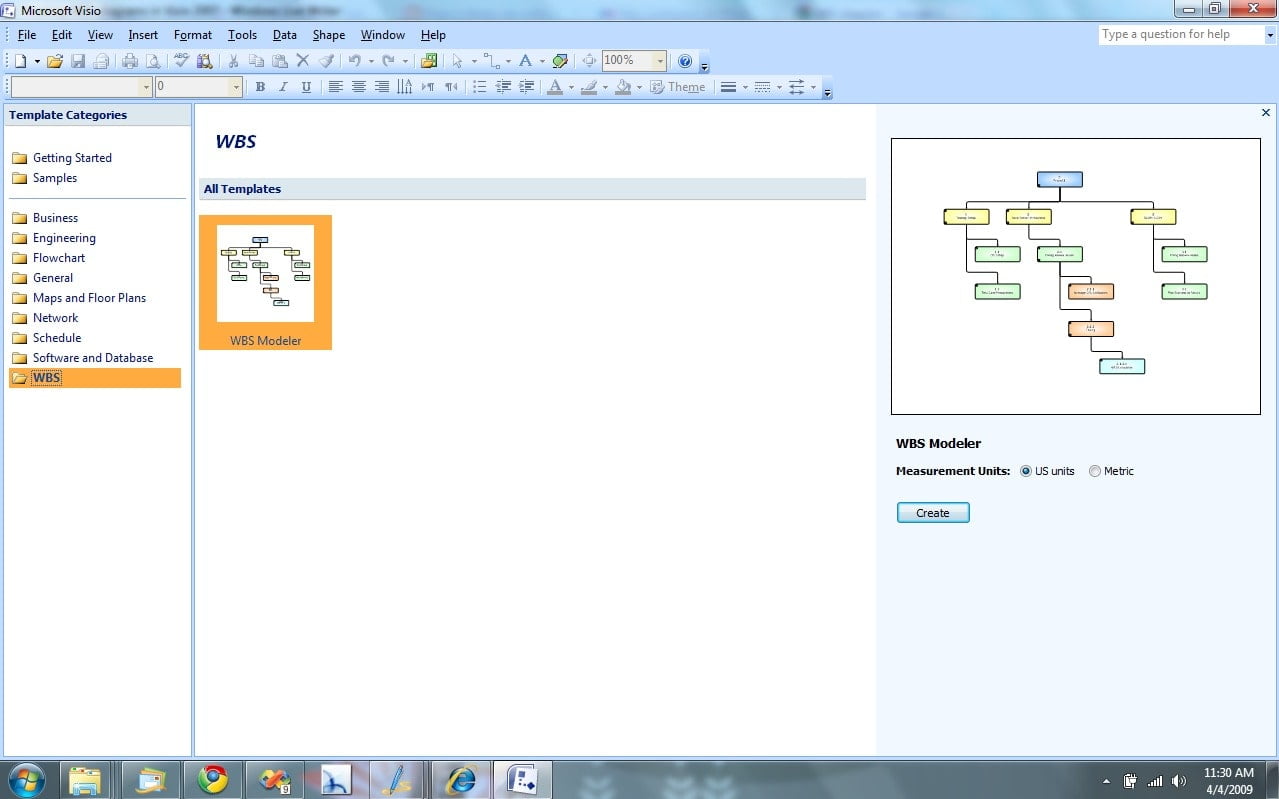Screen dimensions: 1279x799
Task: Open the Shape menu
Action: pyautogui.click(x=329, y=35)
